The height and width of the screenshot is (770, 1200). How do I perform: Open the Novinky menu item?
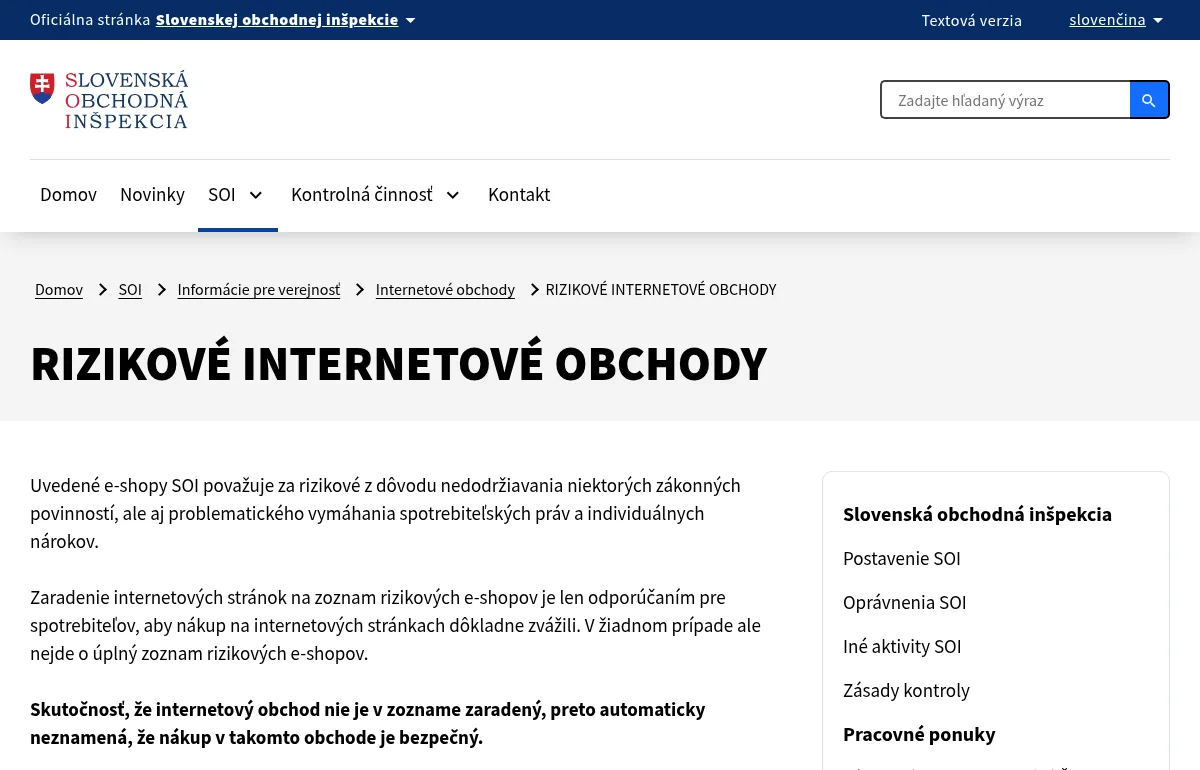coord(152,195)
